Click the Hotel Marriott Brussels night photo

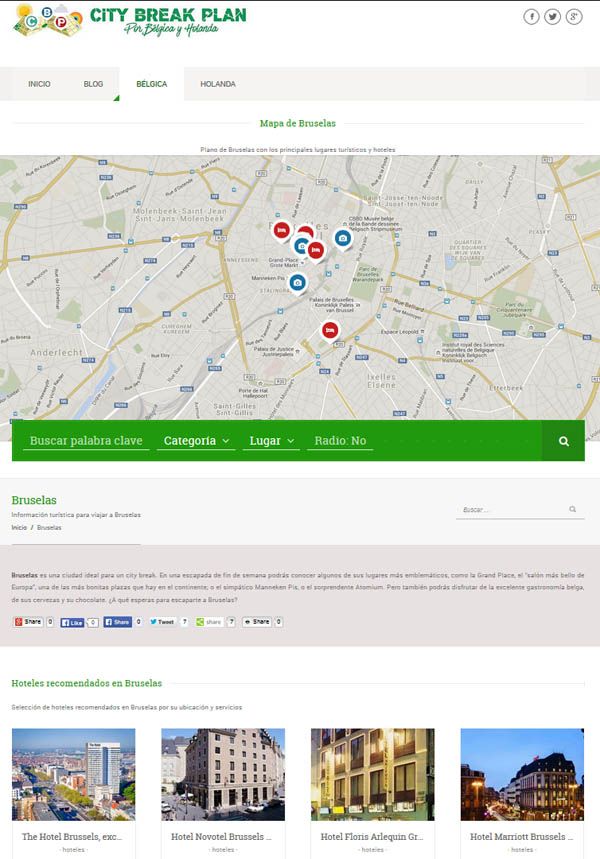point(522,774)
